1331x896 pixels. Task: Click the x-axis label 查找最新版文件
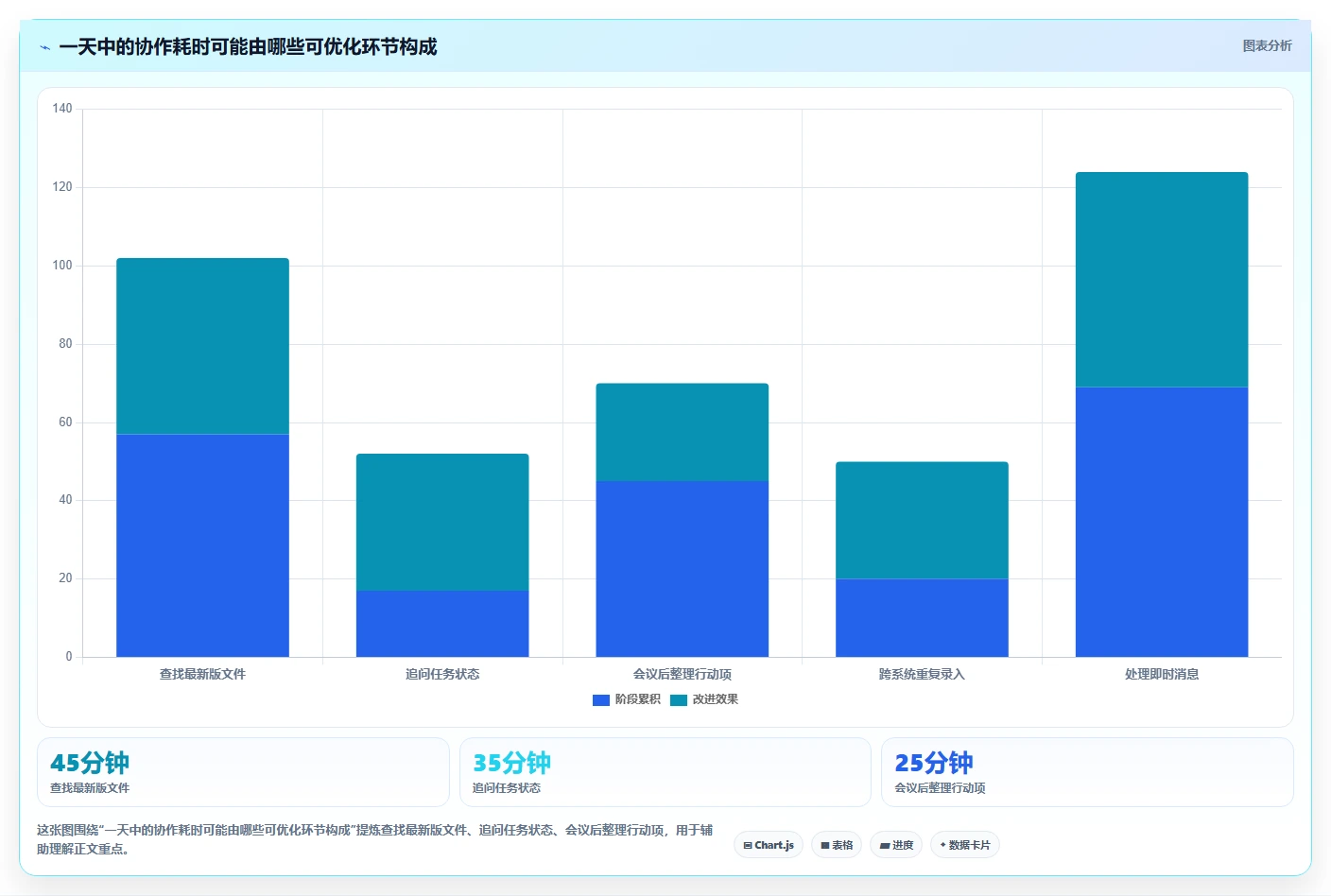(x=202, y=674)
